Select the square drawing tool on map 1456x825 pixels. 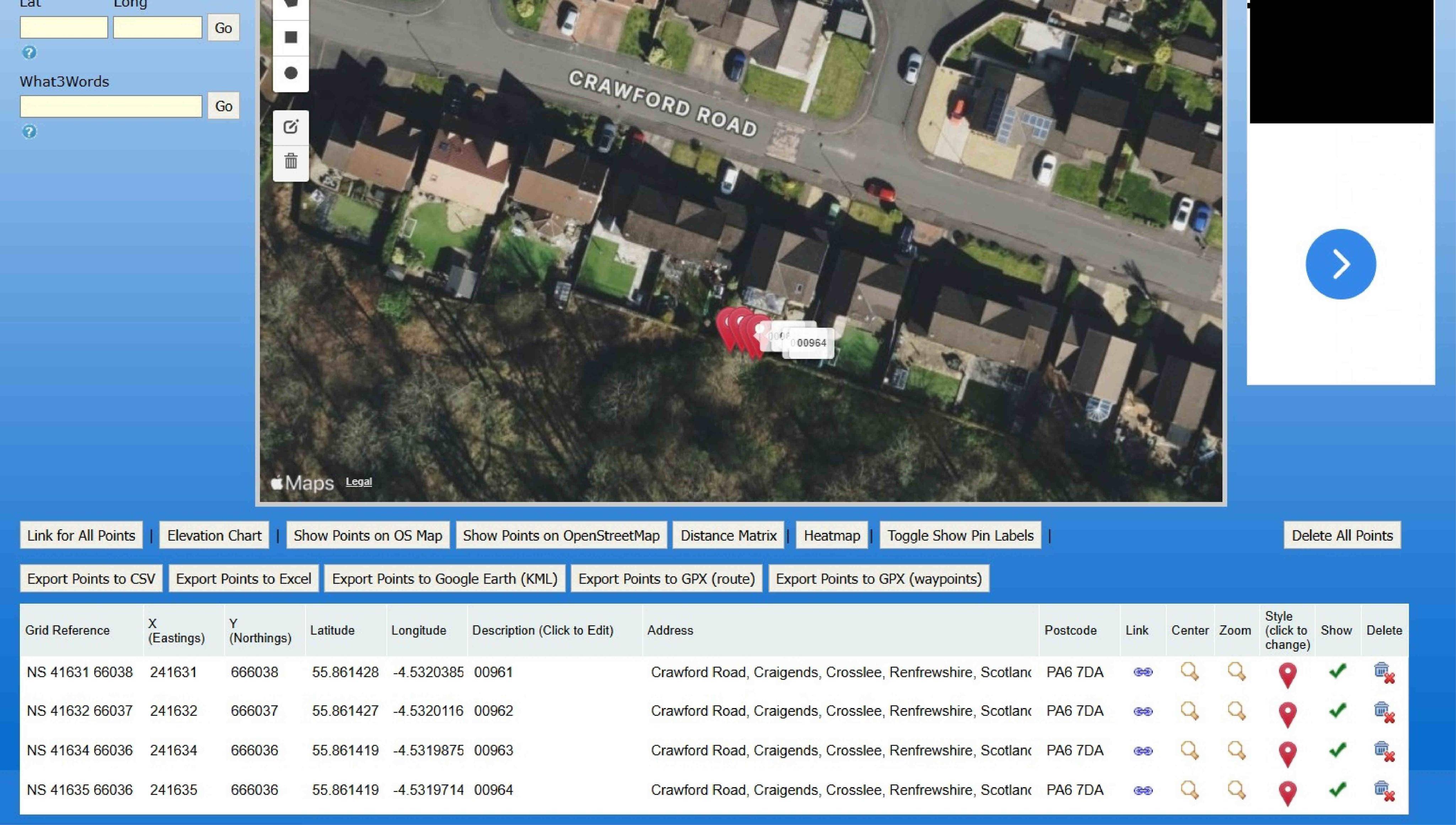point(291,37)
